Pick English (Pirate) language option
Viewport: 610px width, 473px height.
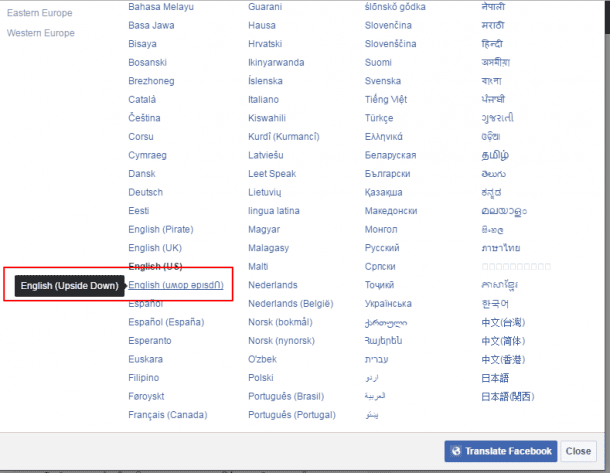point(160,229)
